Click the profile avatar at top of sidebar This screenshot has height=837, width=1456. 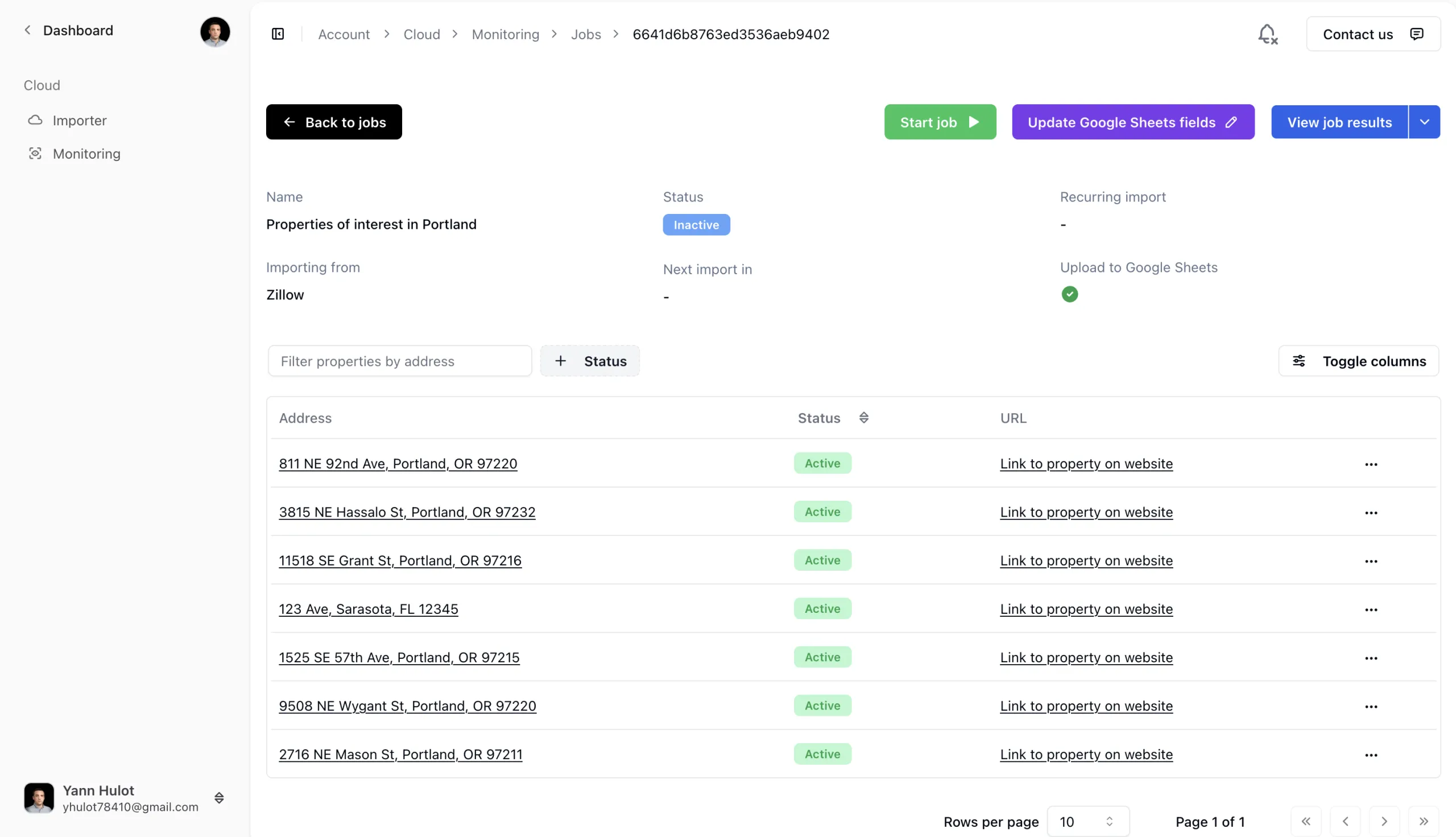pyautogui.click(x=215, y=32)
